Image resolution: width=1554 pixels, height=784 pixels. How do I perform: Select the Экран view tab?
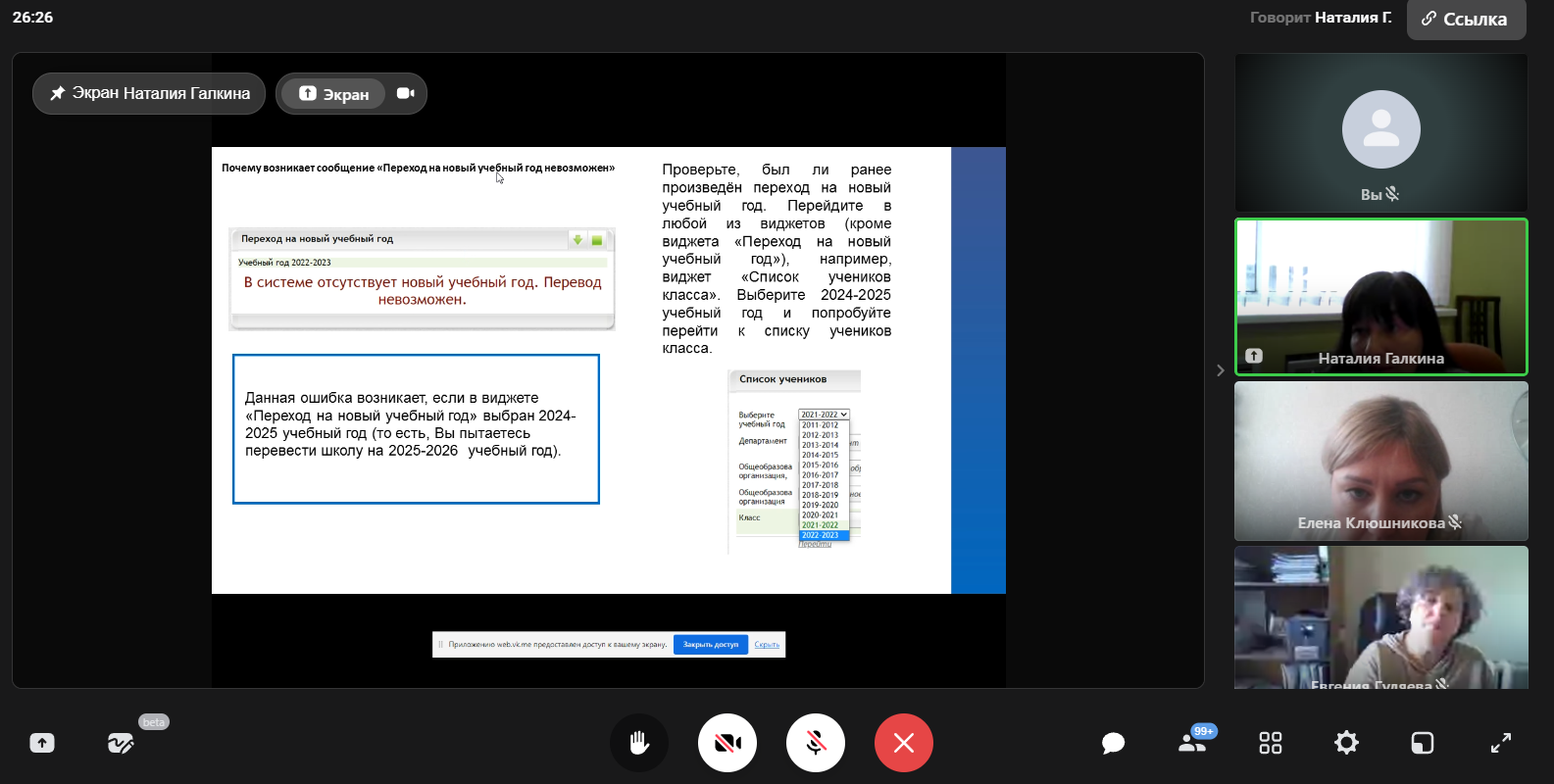click(334, 94)
